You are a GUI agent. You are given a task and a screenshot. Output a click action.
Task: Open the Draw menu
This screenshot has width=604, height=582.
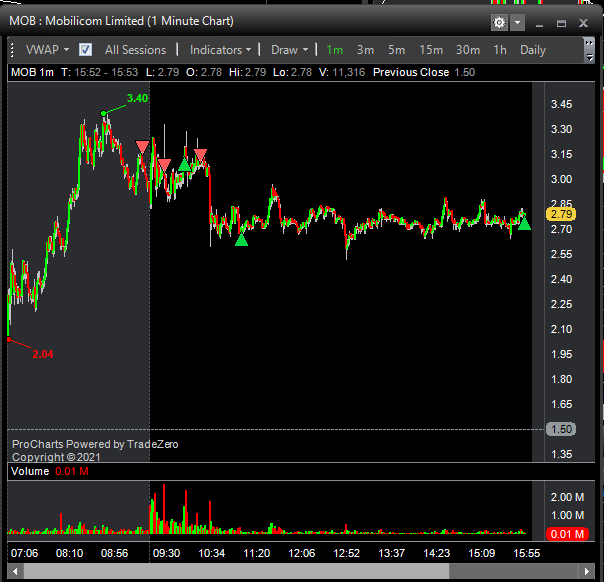point(289,50)
